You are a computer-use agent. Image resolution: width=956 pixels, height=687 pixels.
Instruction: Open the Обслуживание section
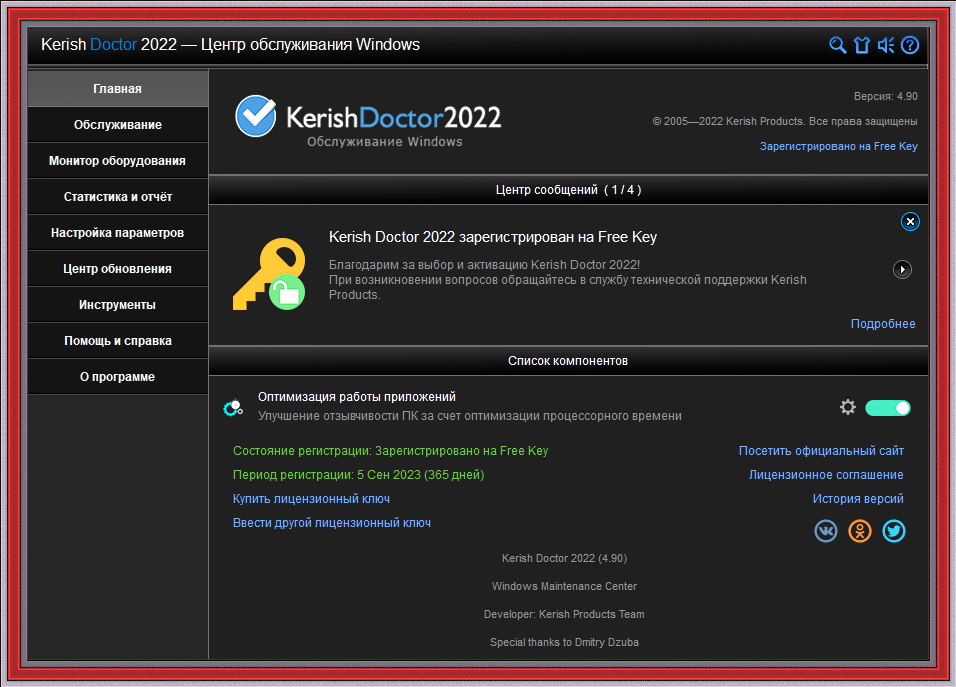click(118, 124)
